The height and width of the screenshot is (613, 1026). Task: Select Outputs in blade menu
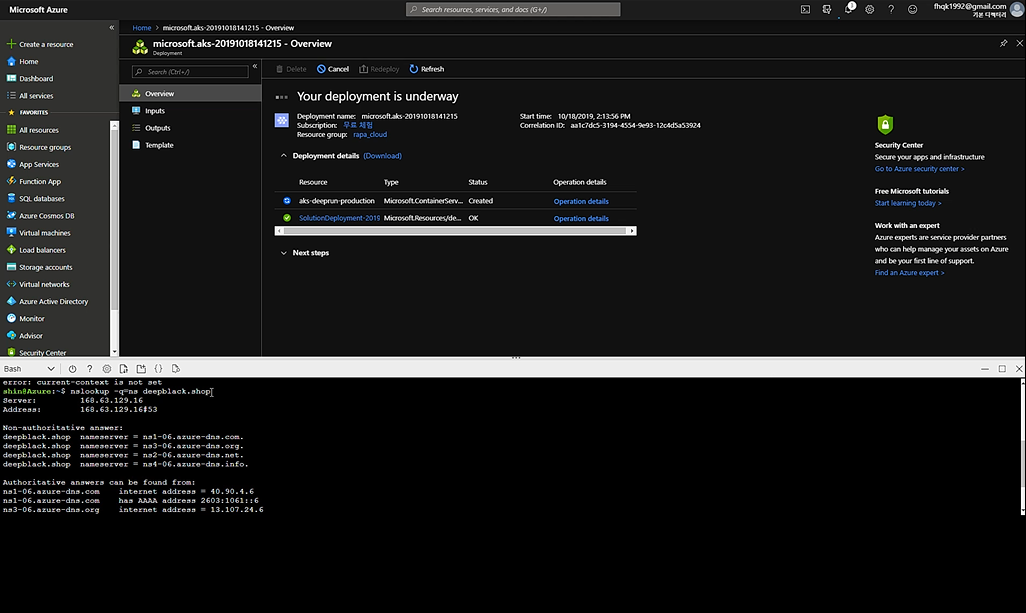[190, 128]
